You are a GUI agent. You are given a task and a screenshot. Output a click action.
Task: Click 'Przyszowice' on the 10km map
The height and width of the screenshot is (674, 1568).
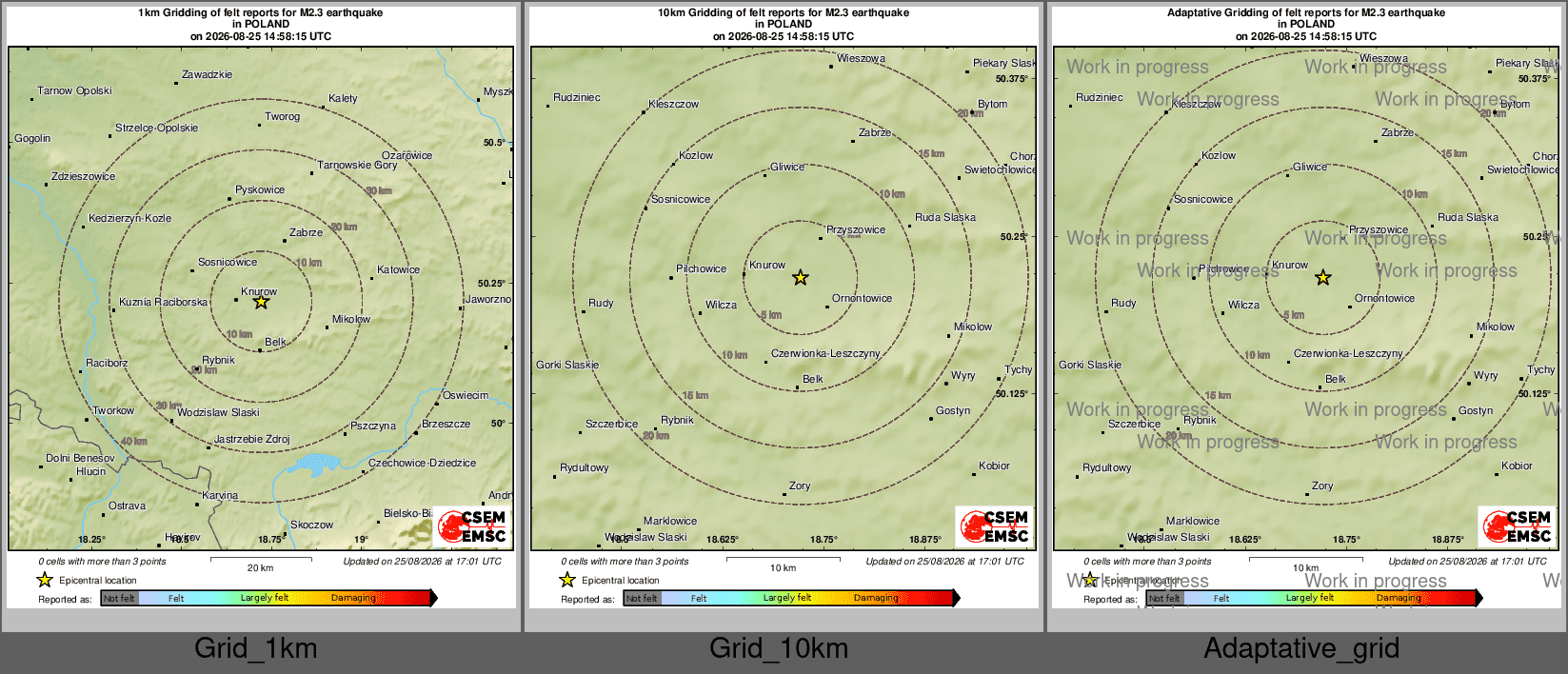[x=856, y=229]
